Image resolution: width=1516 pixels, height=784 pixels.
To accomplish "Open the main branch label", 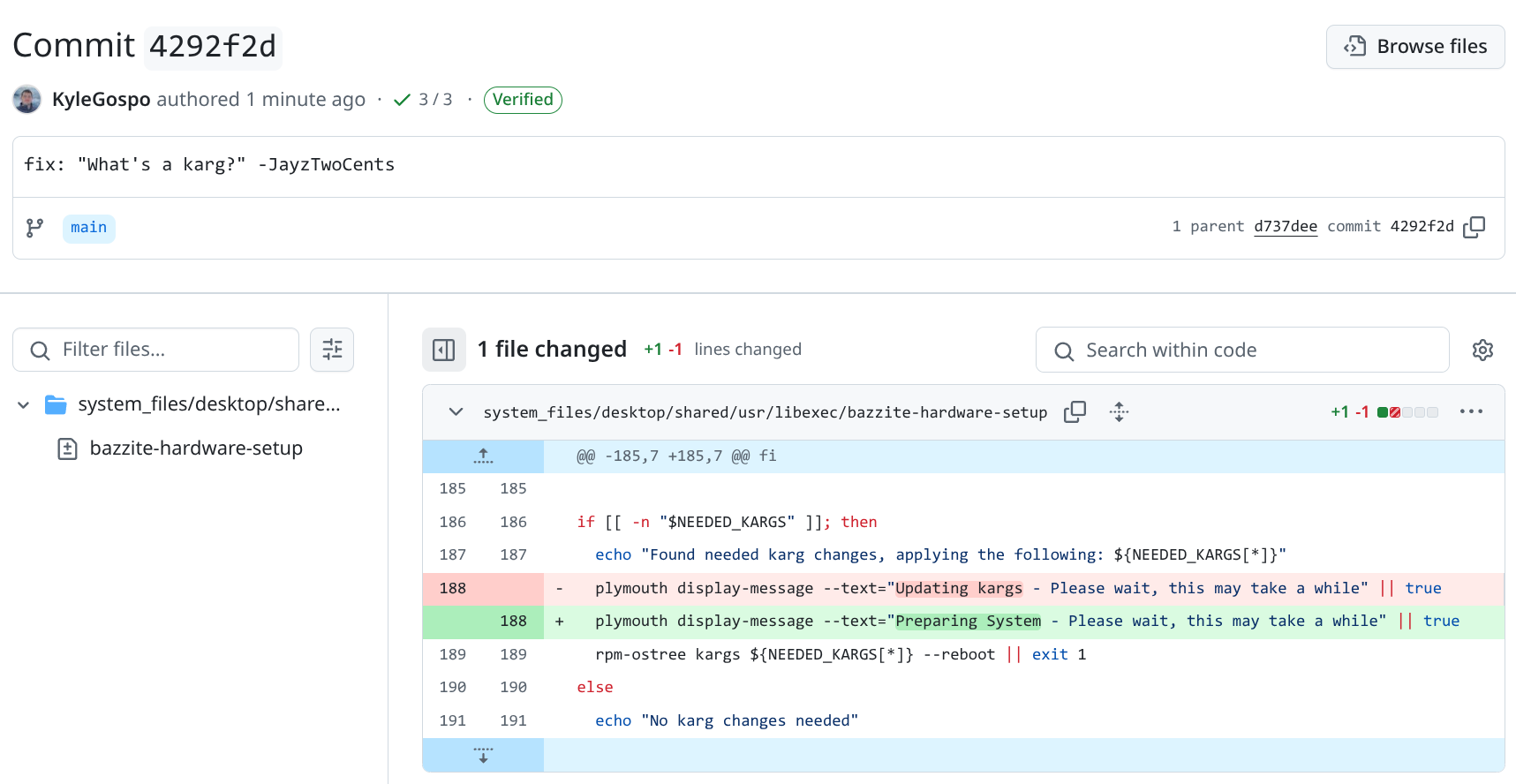I will (x=88, y=228).
